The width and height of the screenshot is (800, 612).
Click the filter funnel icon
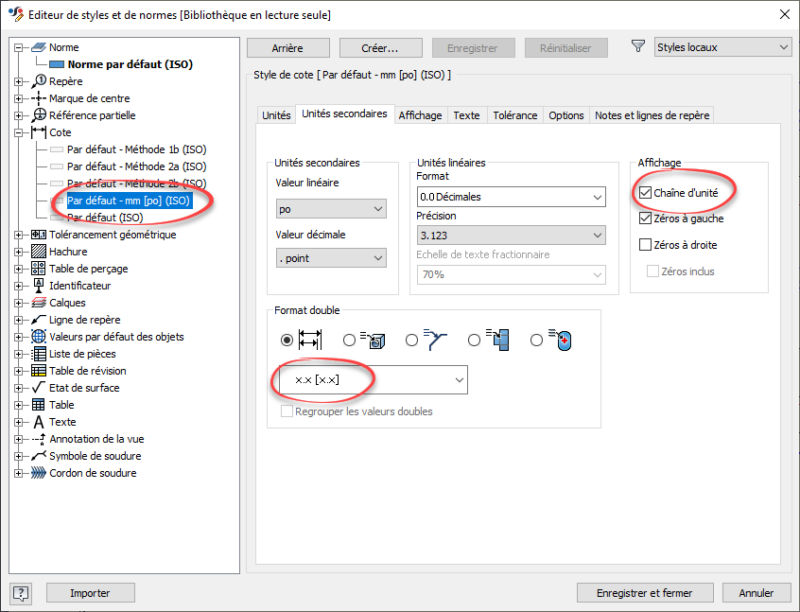pos(639,47)
